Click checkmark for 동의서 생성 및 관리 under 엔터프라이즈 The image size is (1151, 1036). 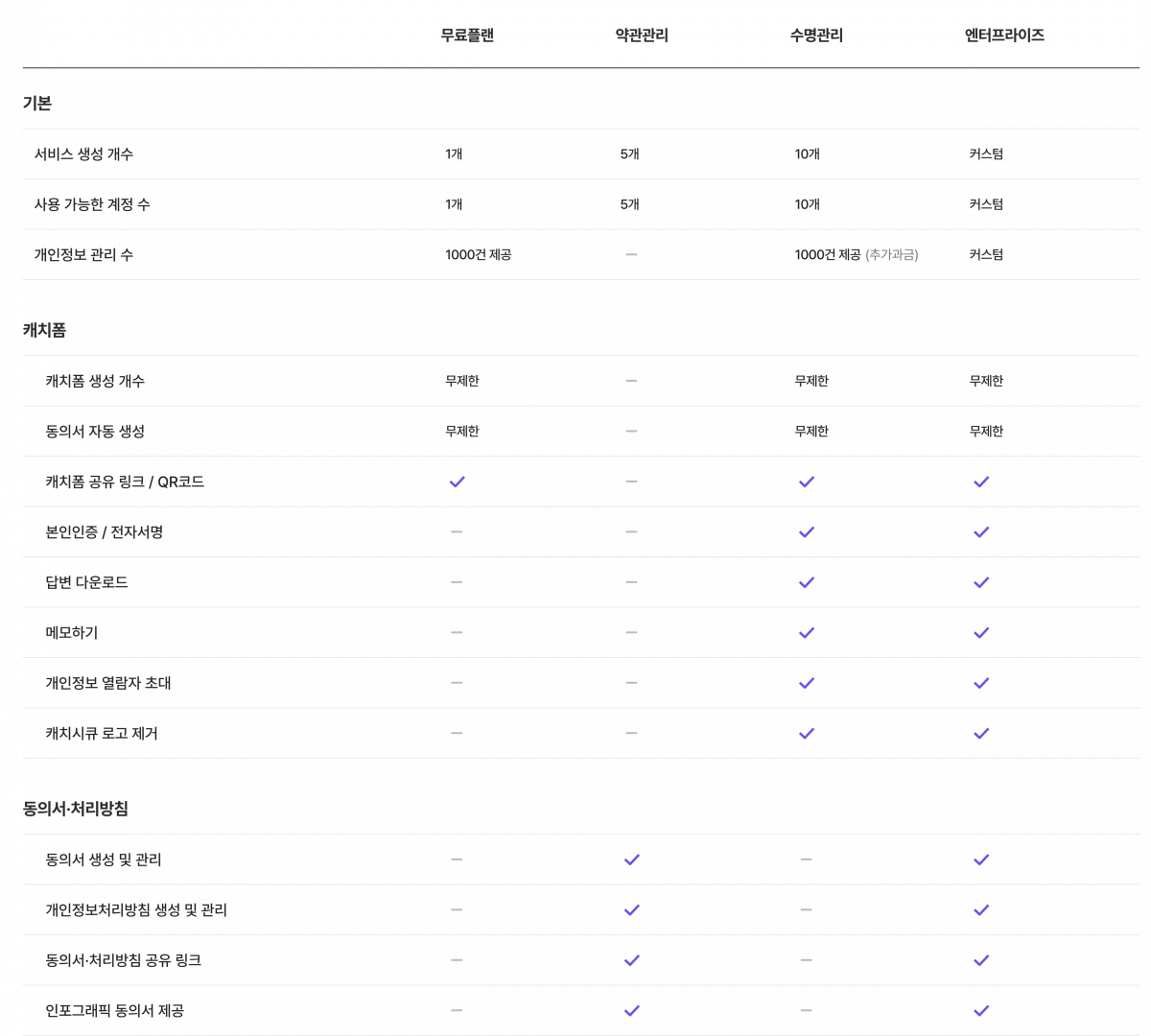click(981, 859)
